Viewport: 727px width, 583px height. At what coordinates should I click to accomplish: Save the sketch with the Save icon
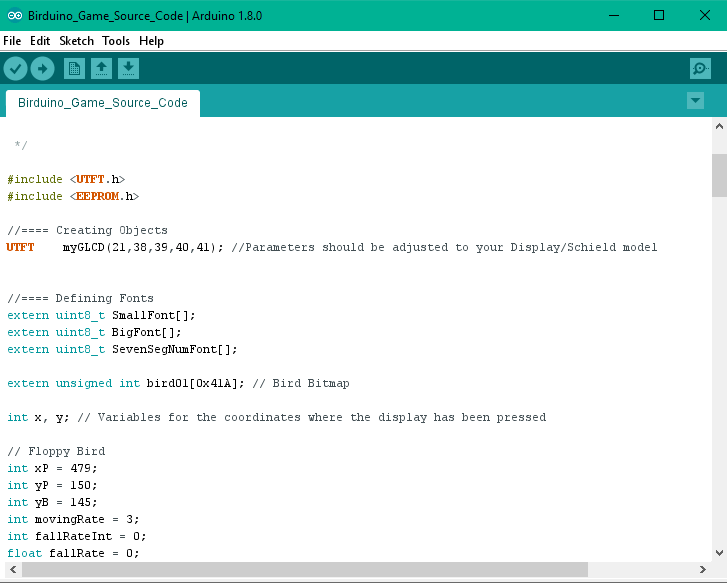(128, 68)
